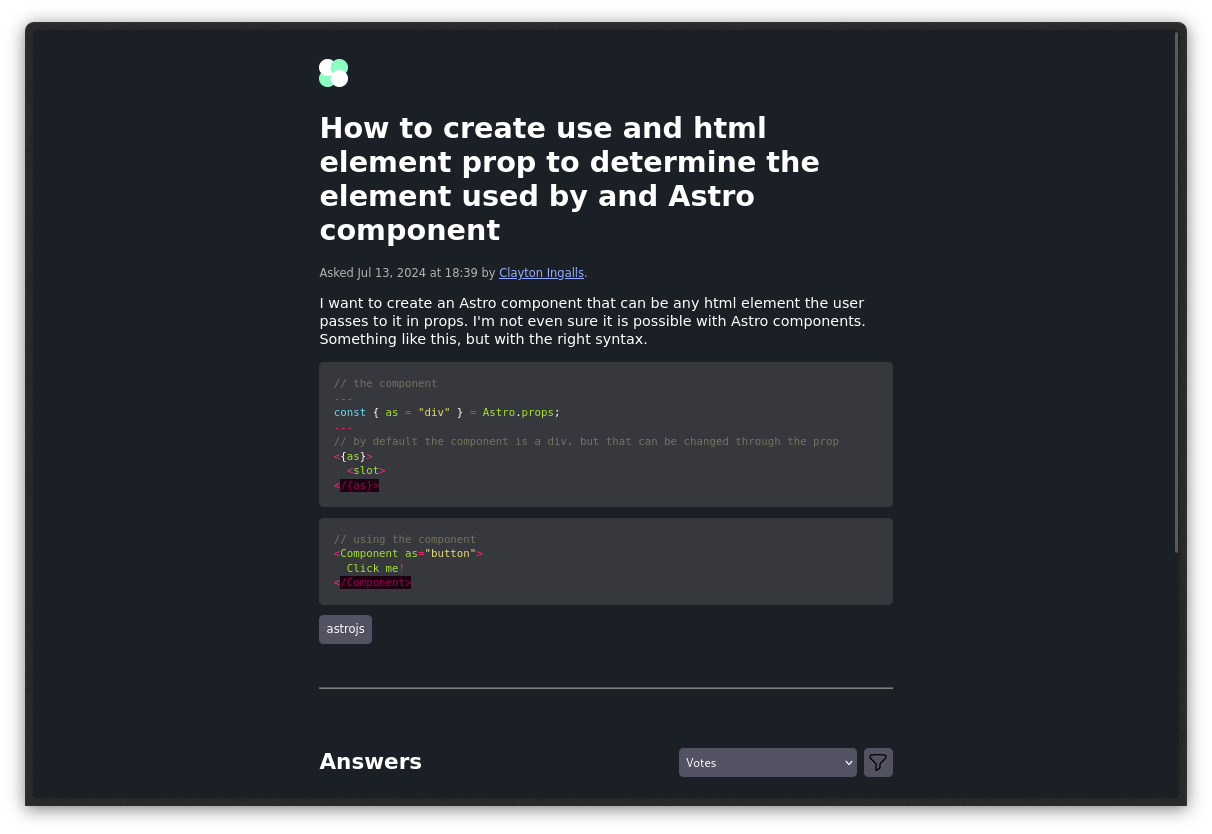Click the highlighted '</{as}>' closing tag
The width and height of the screenshot is (1212, 834).
[x=359, y=485]
